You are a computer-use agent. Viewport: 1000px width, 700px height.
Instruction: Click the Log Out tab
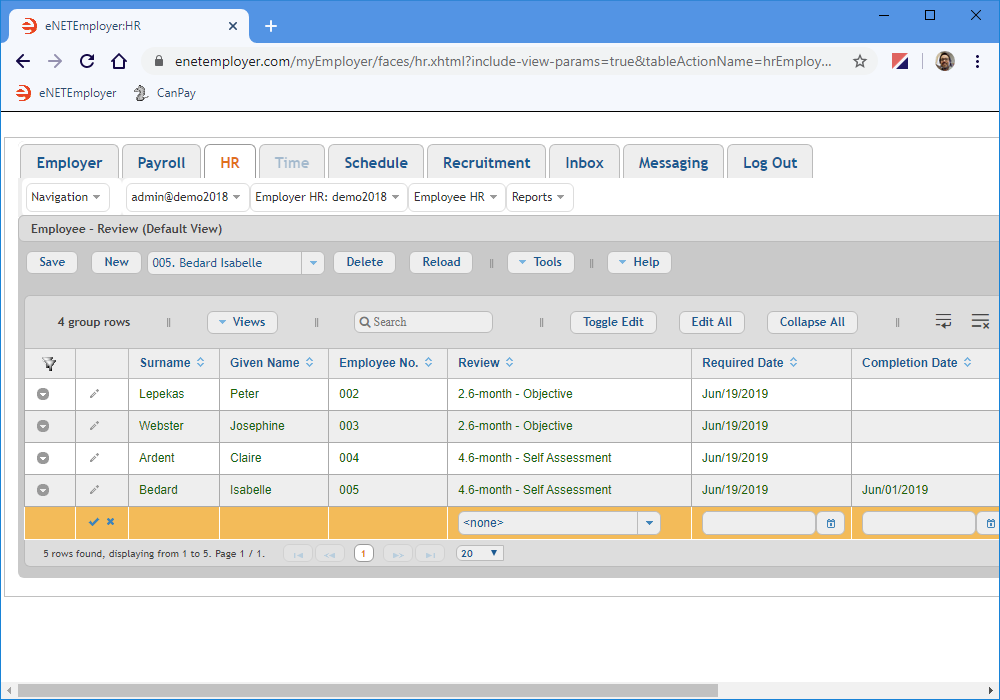click(770, 163)
